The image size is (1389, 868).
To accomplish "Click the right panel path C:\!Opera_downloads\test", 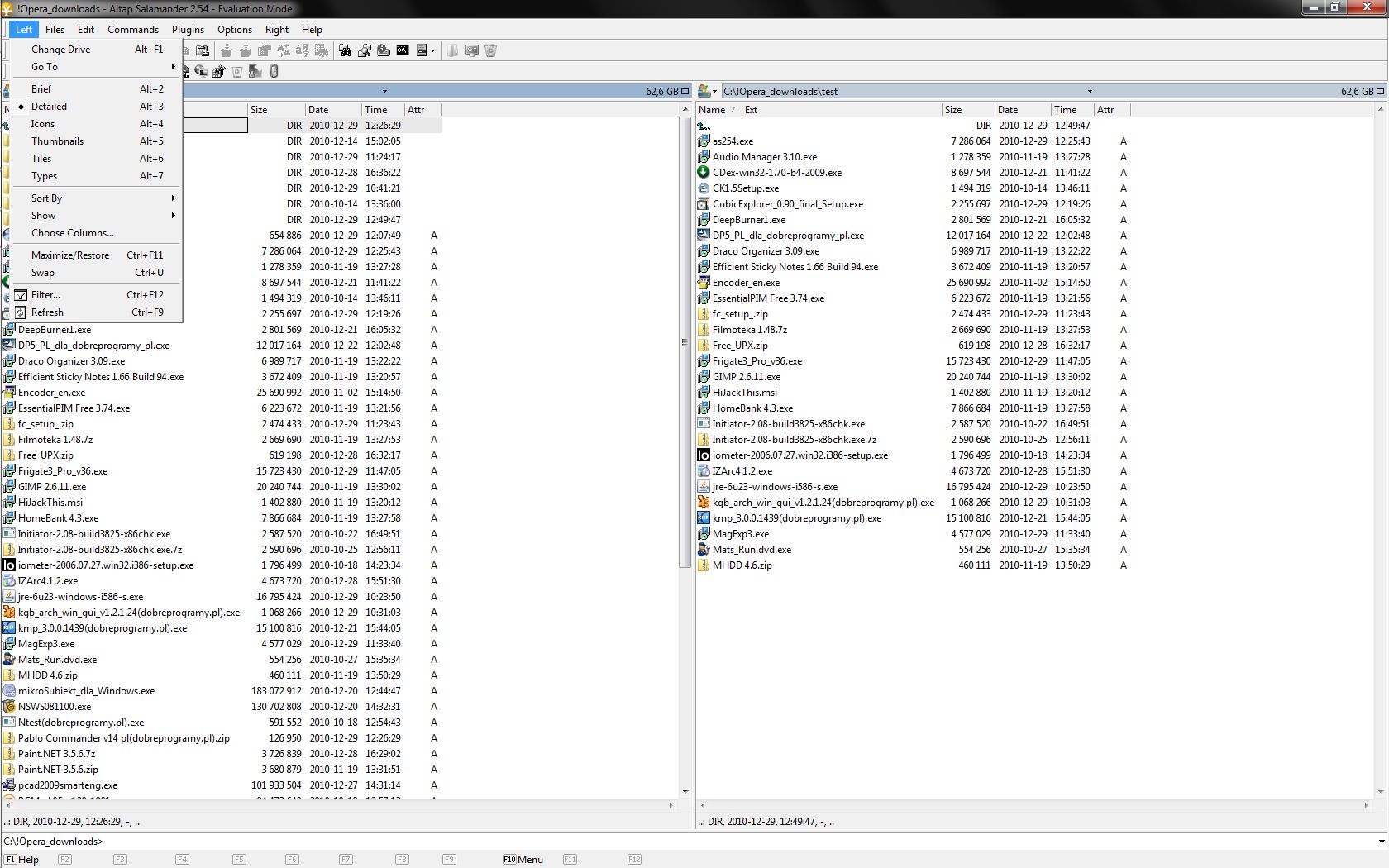I will coord(780,92).
